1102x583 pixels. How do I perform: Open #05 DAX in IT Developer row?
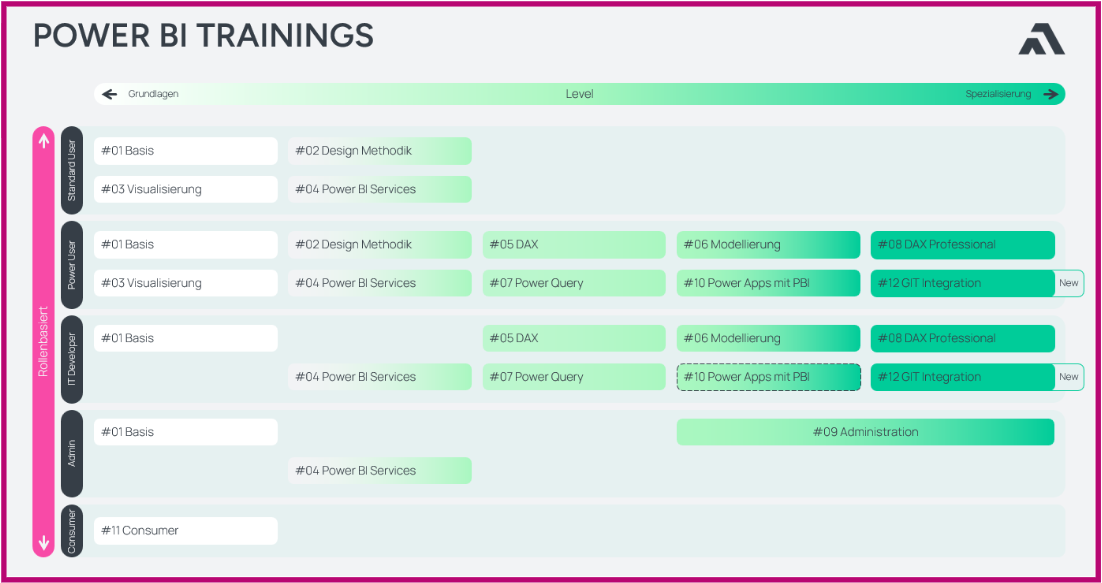[573, 339]
